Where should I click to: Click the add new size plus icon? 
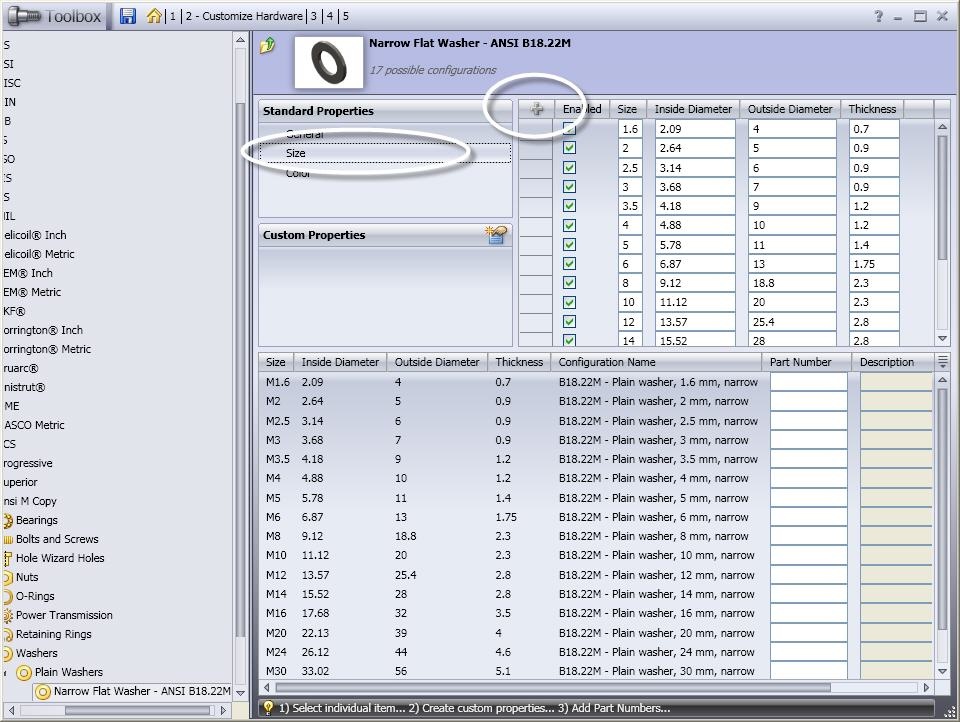click(x=537, y=109)
